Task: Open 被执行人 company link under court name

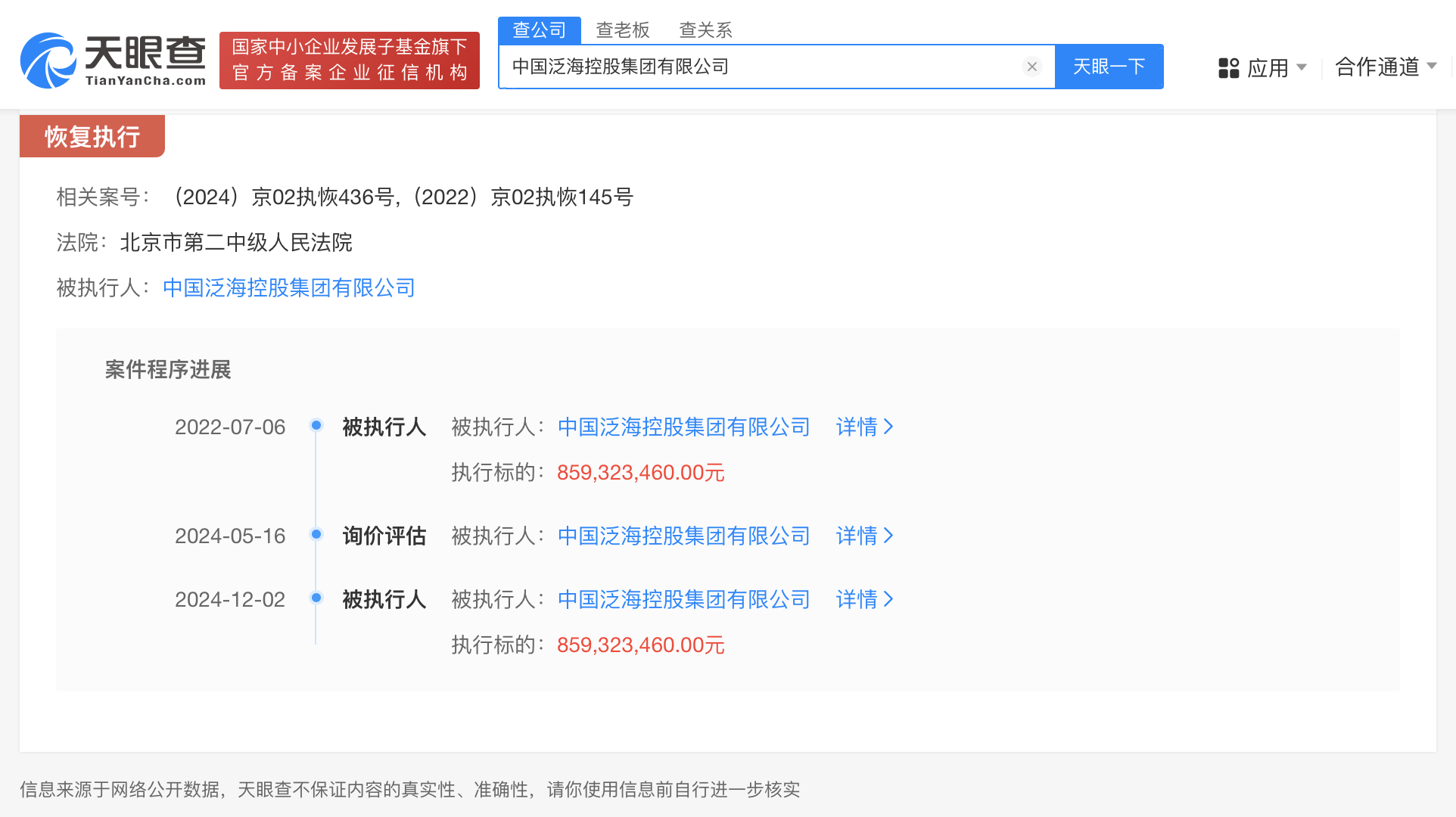Action: pos(289,288)
